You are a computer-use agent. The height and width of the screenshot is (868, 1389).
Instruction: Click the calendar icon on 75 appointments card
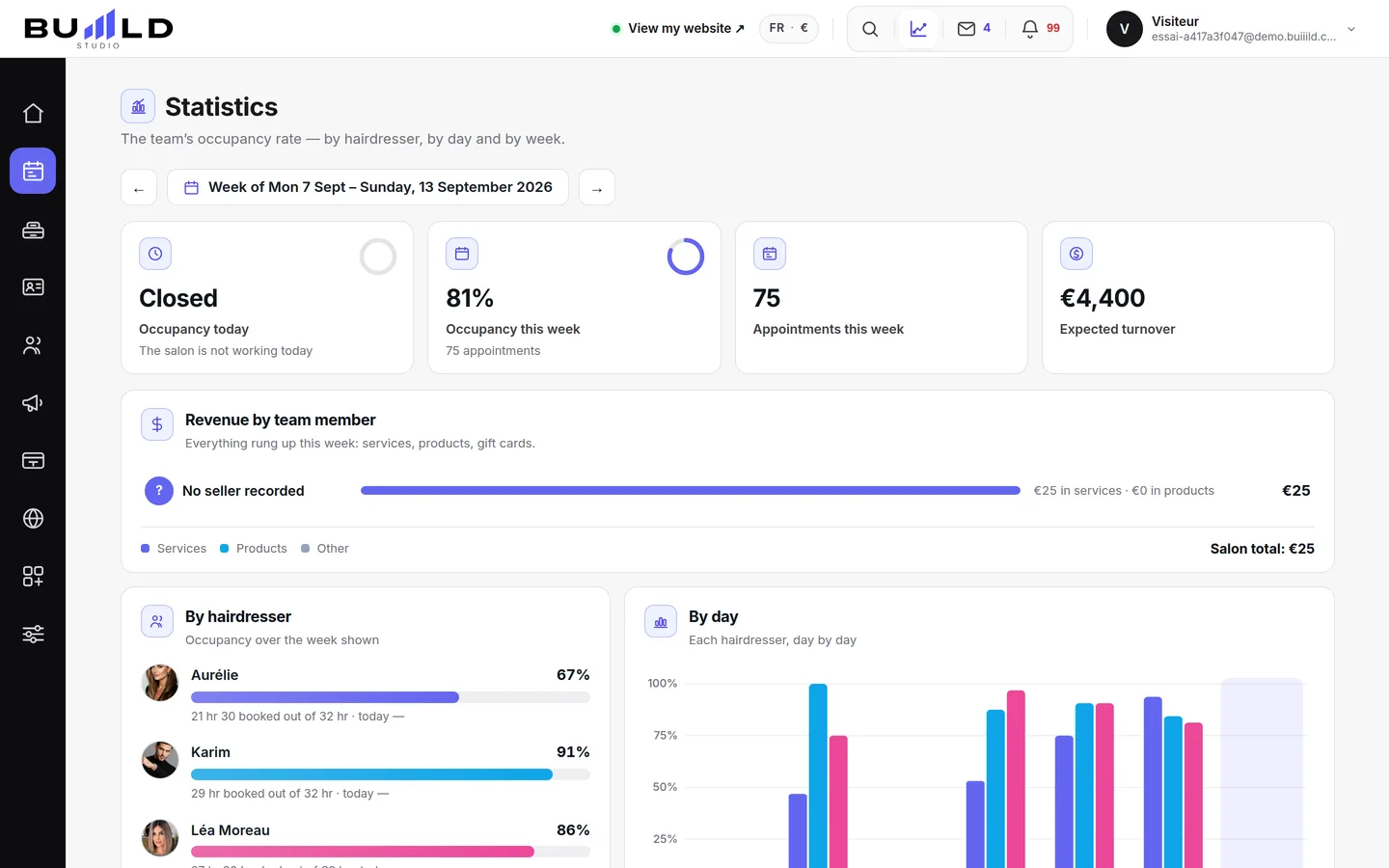770,254
